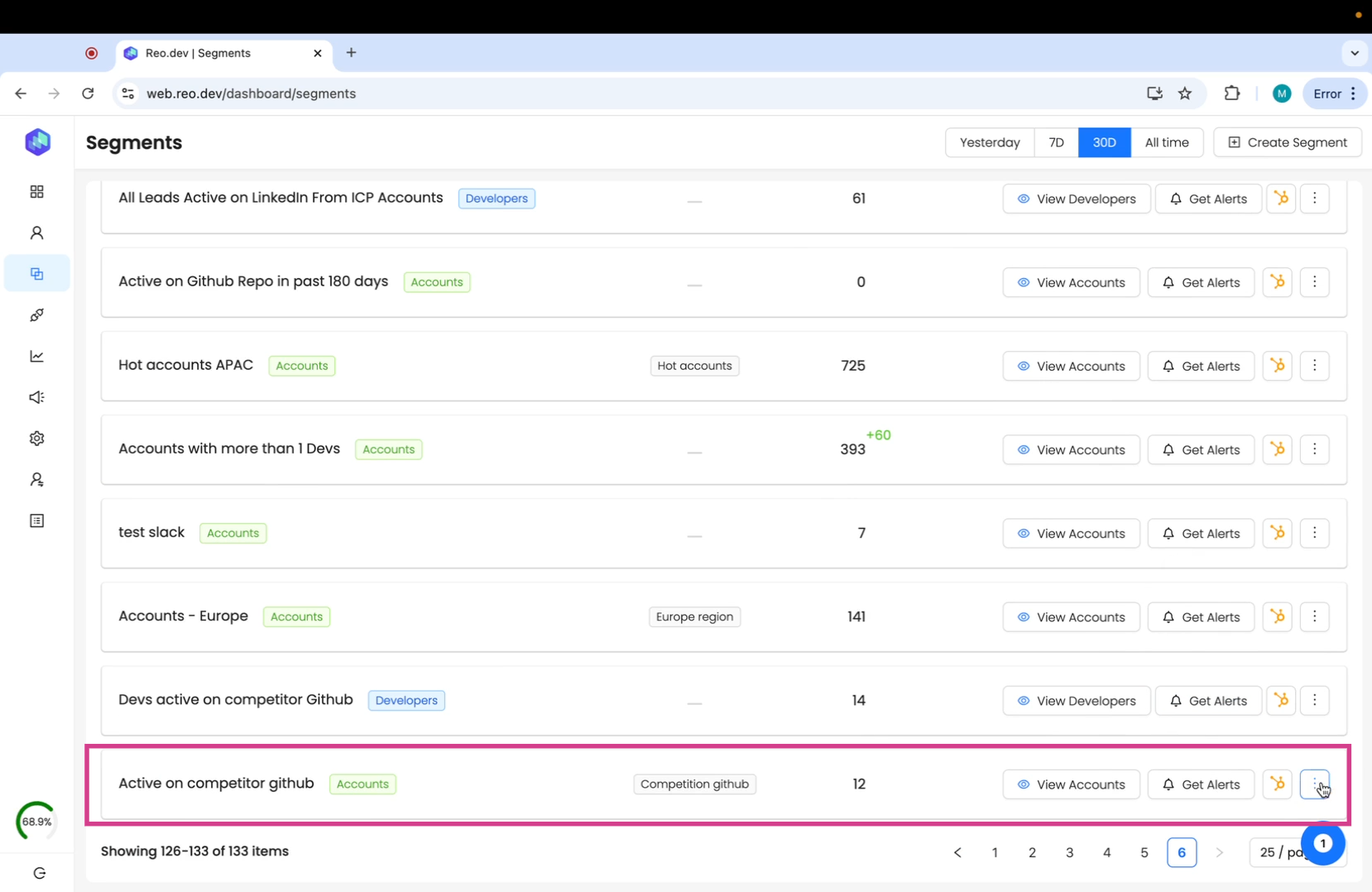Screen dimensions: 1372x892
Task: Click Get Alerts for Accounts with more than 1 Devs
Action: tap(1200, 449)
